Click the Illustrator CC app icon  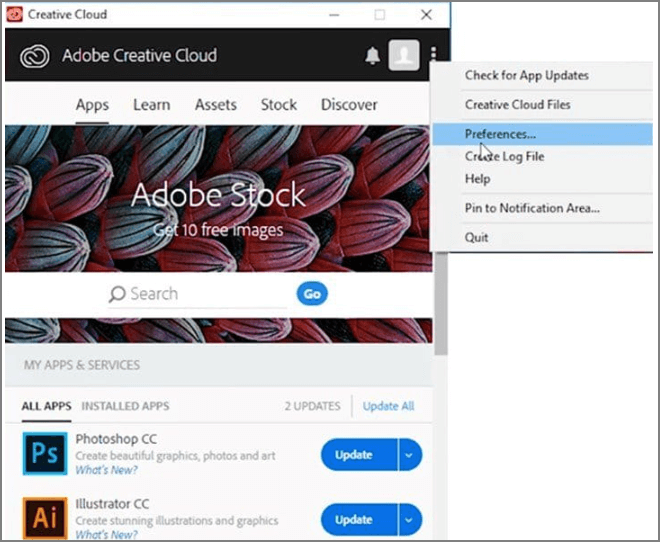(x=44, y=518)
